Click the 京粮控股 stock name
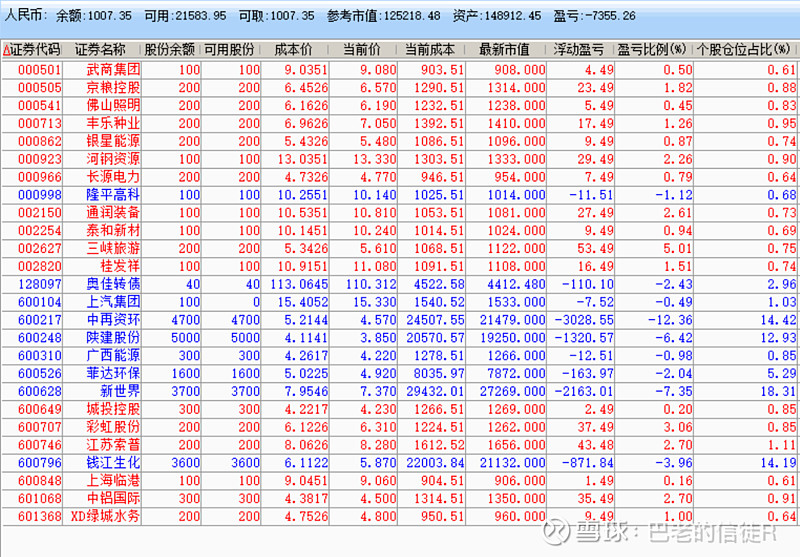800x557 pixels. point(113,87)
